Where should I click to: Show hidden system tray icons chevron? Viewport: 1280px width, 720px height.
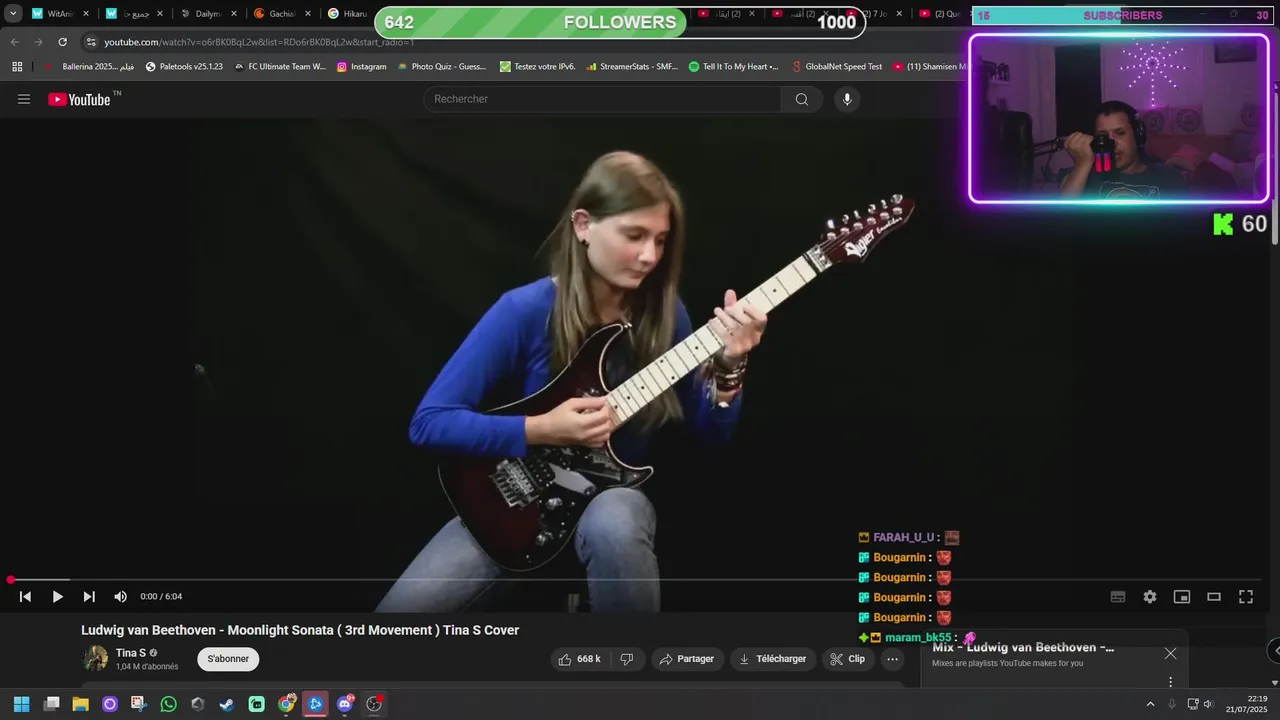1150,704
